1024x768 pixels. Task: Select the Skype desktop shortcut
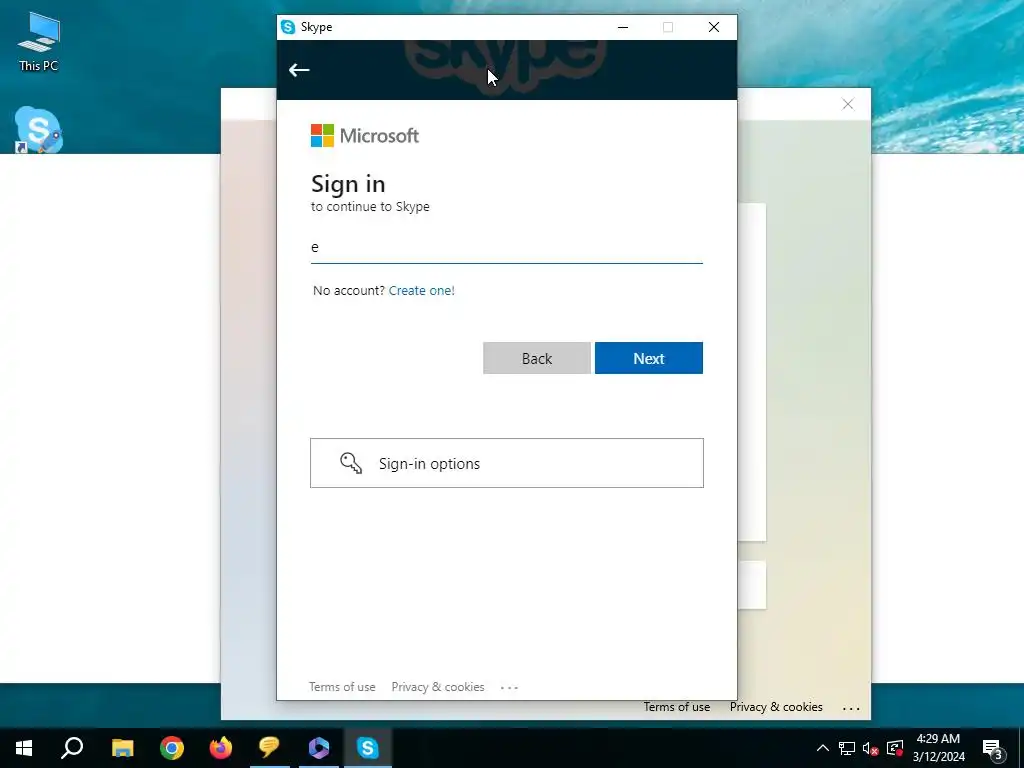pyautogui.click(x=39, y=129)
